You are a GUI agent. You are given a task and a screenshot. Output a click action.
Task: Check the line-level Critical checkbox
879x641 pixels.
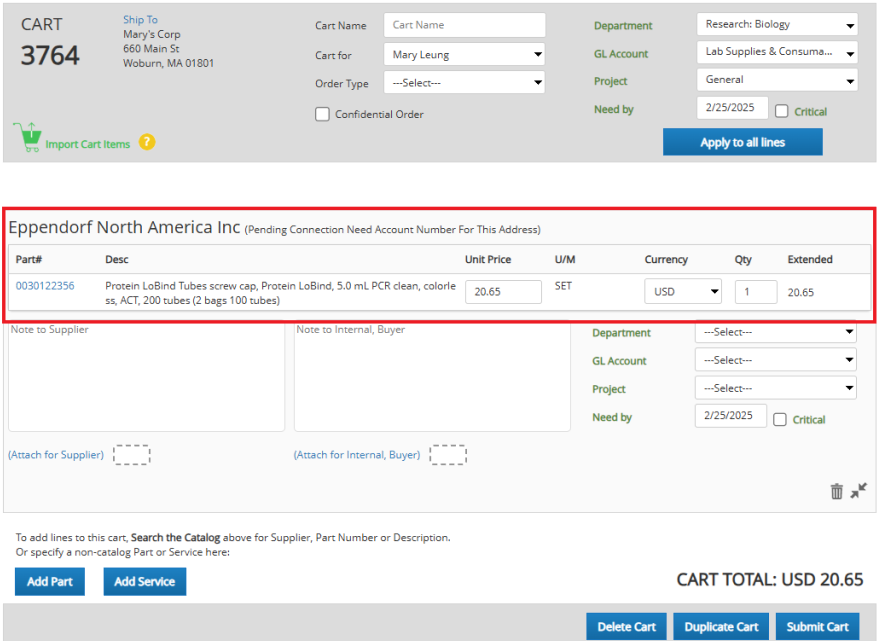click(x=780, y=419)
